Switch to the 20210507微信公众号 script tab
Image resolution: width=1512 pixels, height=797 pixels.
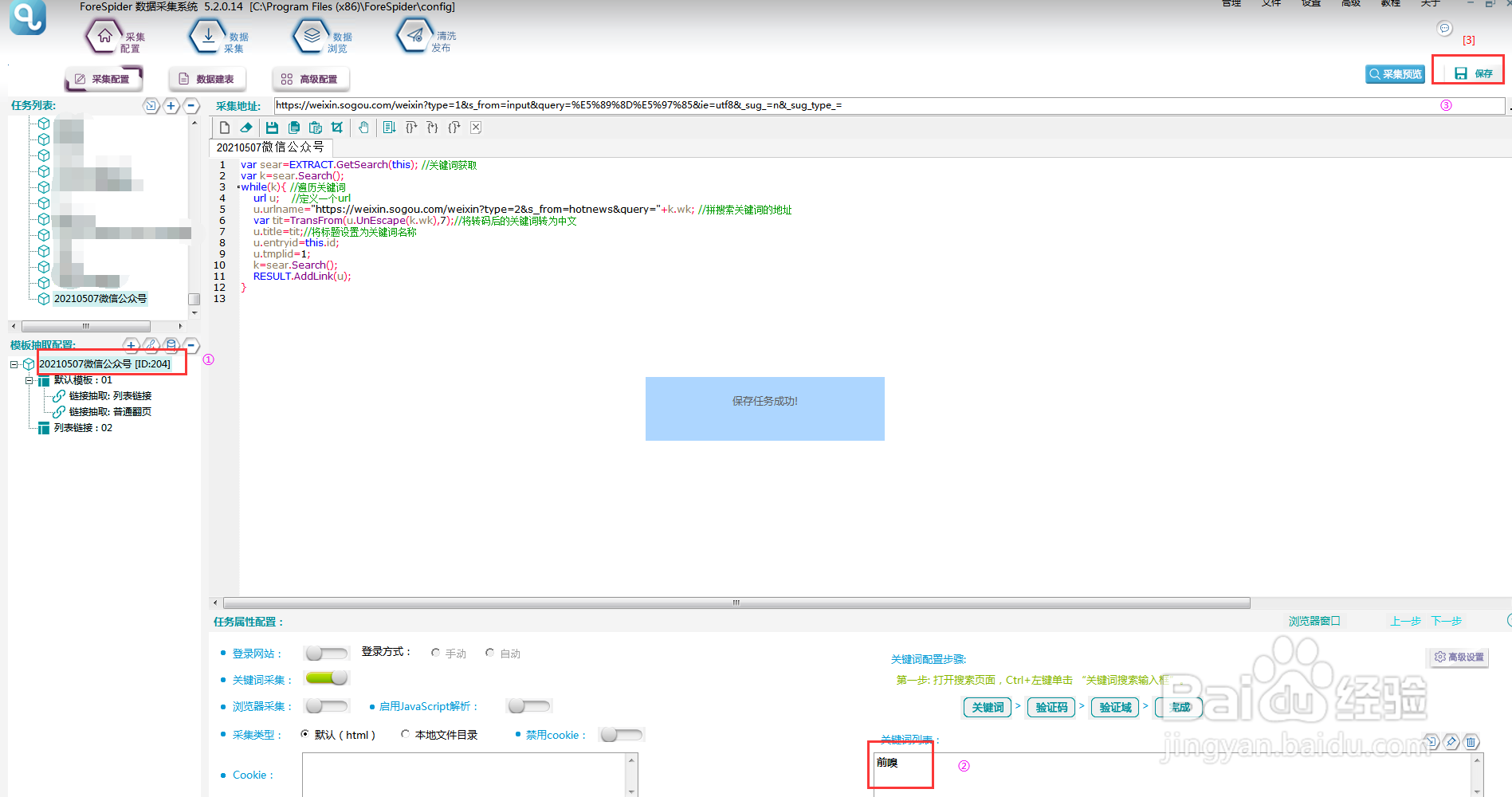[270, 147]
